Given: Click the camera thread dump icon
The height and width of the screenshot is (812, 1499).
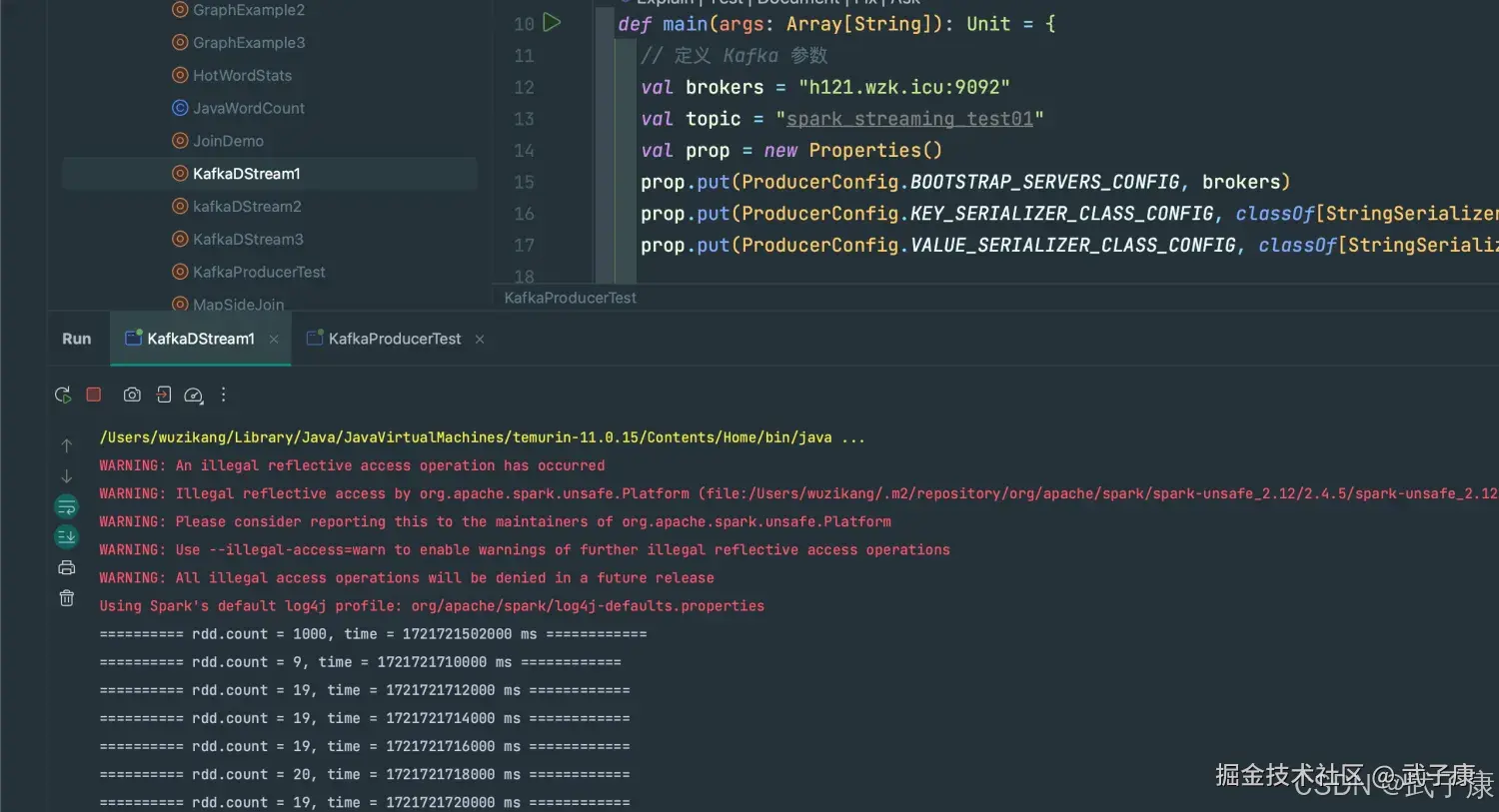Looking at the screenshot, I should click(132, 395).
